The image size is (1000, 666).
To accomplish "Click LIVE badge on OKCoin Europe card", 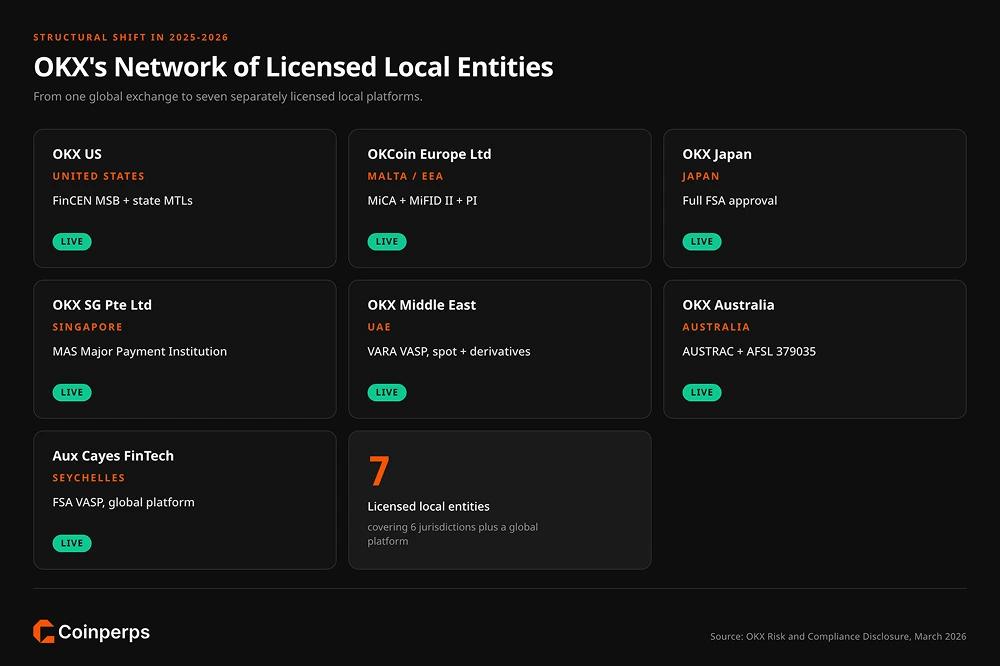I will pyautogui.click(x=387, y=242).
